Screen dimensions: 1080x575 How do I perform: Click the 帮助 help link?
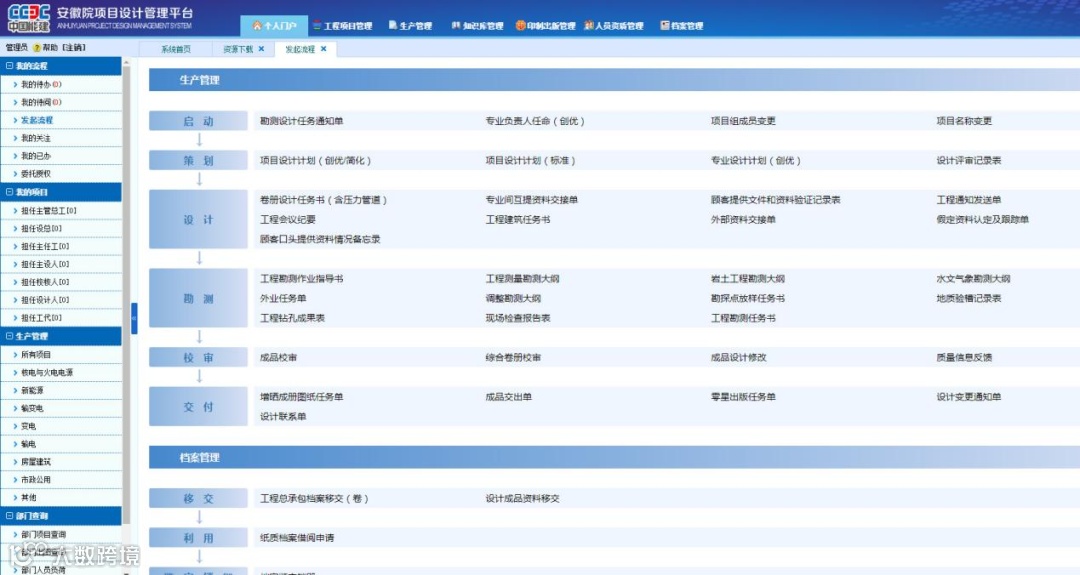pyautogui.click(x=50, y=48)
